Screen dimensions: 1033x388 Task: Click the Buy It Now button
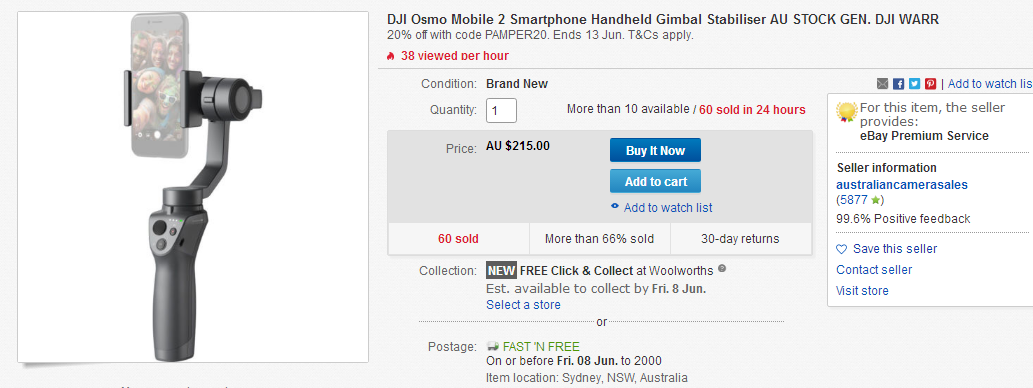click(655, 150)
